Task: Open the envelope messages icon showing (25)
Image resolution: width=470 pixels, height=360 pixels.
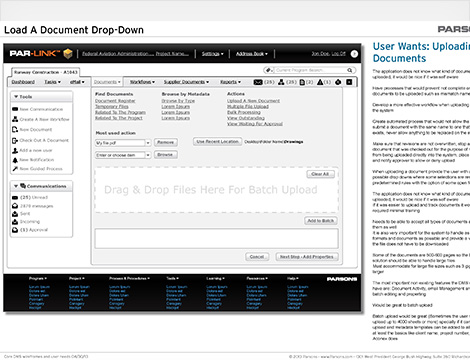Action: [258, 82]
